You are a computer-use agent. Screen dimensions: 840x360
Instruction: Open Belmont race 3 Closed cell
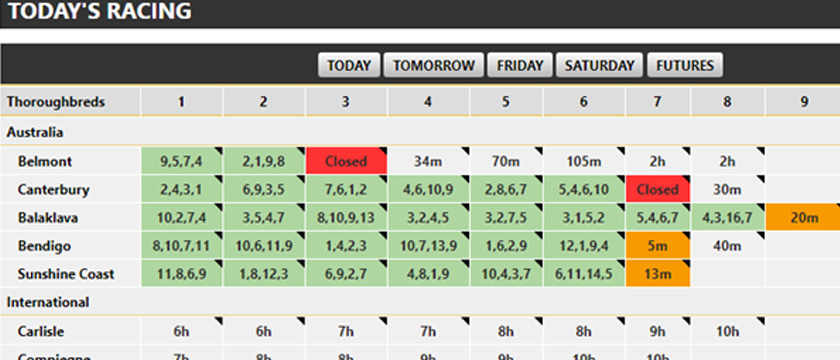click(346, 161)
